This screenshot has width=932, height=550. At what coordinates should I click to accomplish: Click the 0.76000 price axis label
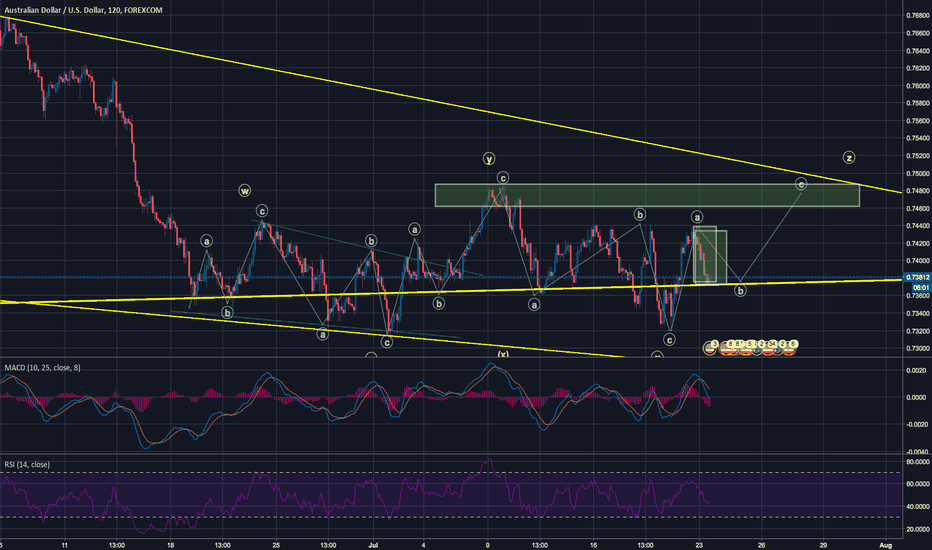[x=918, y=86]
